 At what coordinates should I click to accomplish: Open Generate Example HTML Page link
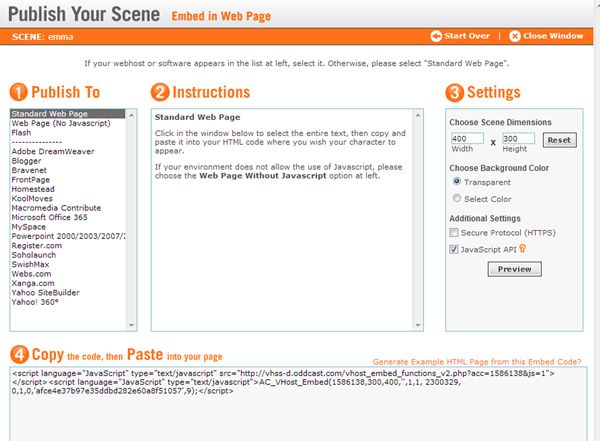(476, 361)
